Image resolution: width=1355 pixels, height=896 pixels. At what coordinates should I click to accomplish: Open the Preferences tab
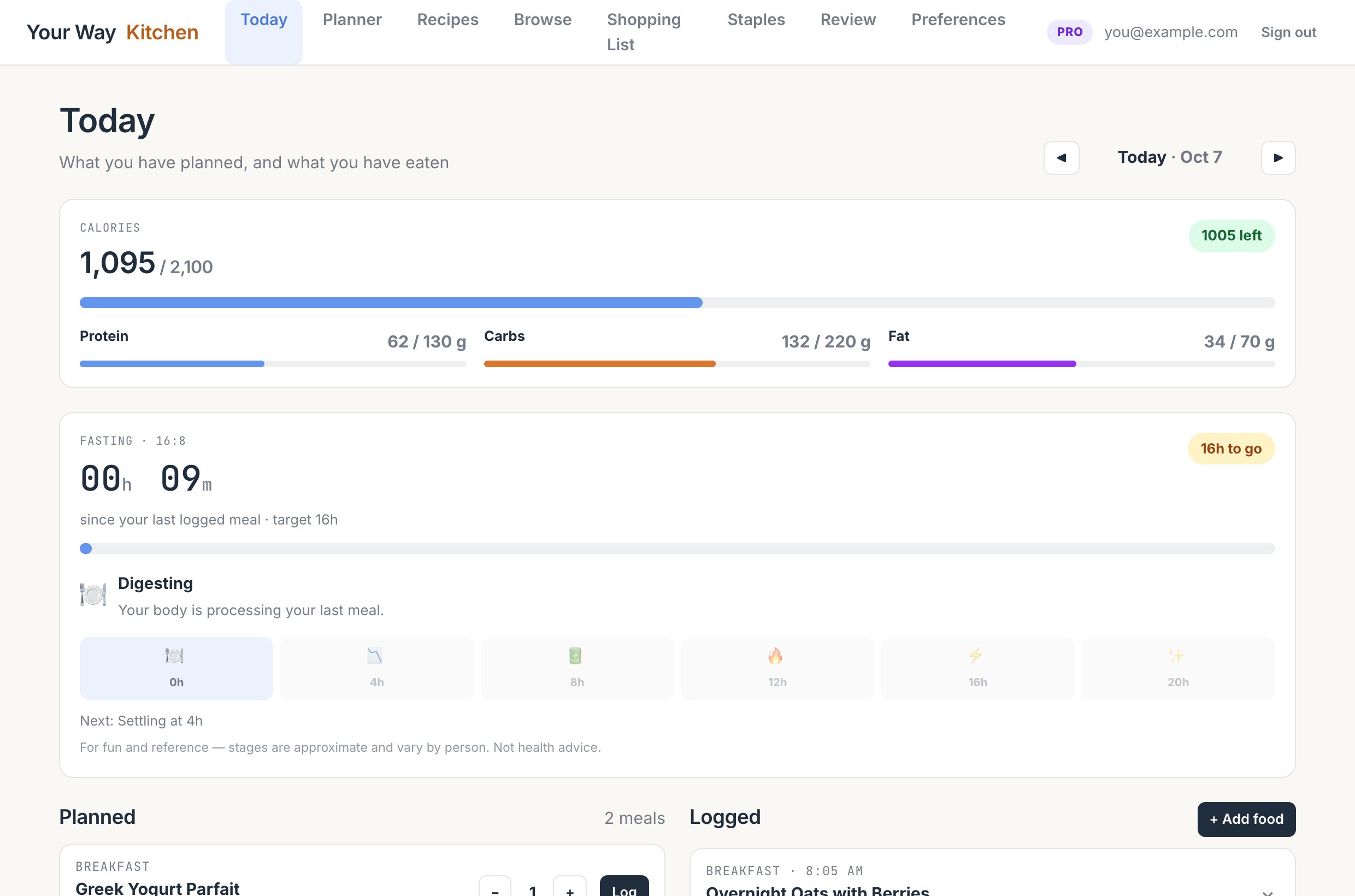(958, 20)
